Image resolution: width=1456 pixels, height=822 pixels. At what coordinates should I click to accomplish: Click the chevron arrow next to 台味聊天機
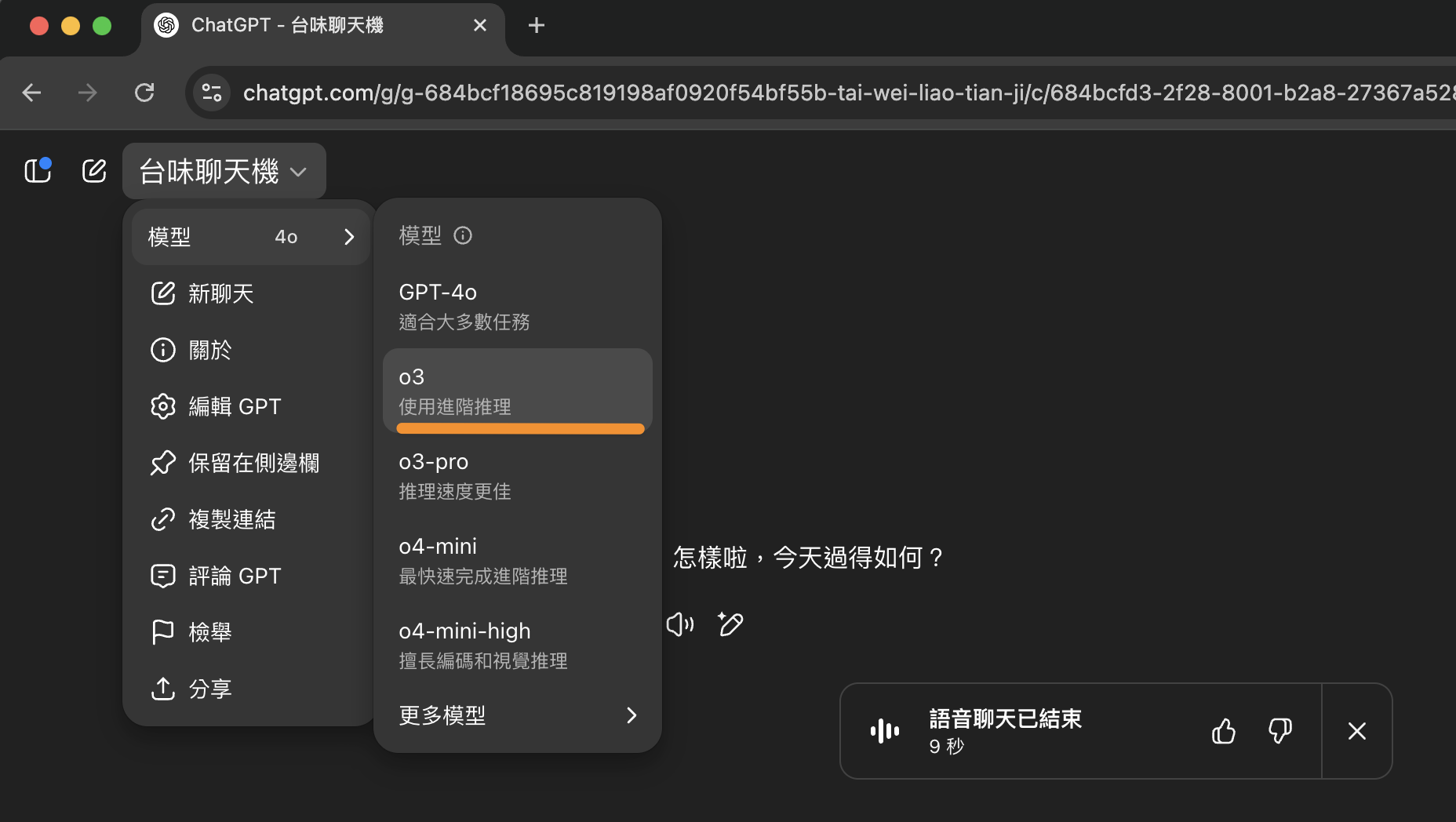[x=298, y=172]
